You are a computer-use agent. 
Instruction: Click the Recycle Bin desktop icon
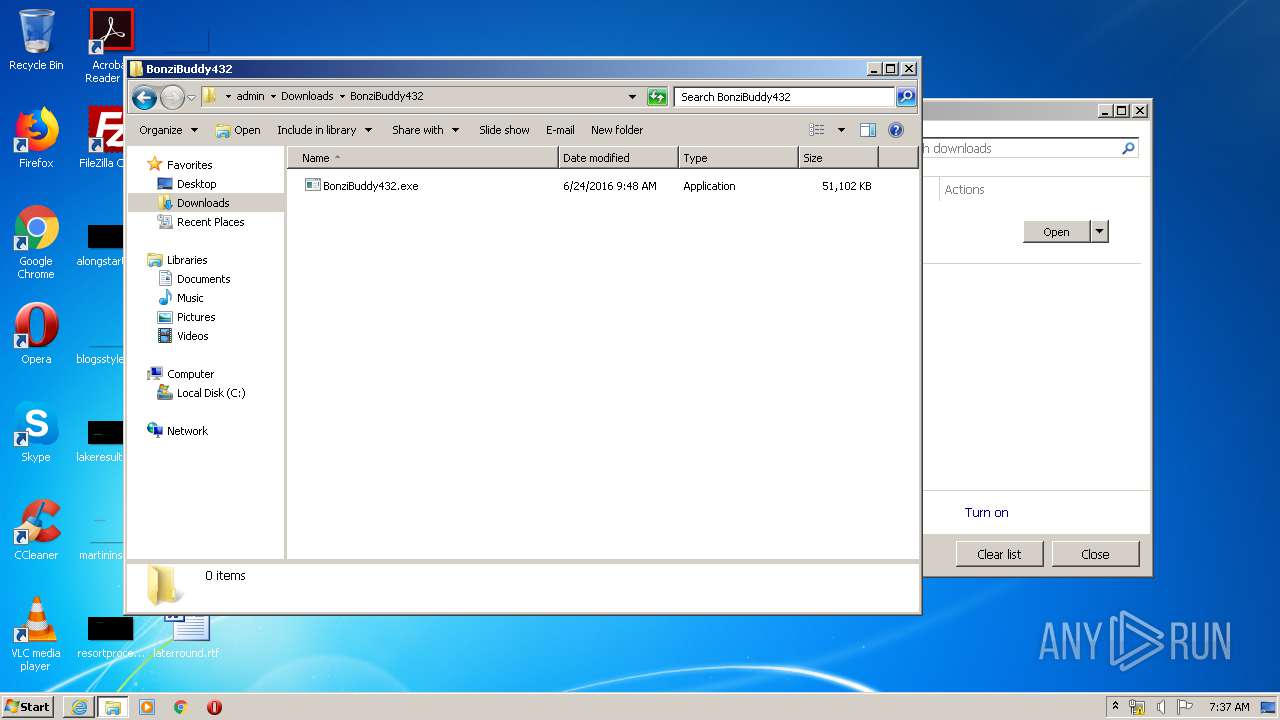click(36, 41)
